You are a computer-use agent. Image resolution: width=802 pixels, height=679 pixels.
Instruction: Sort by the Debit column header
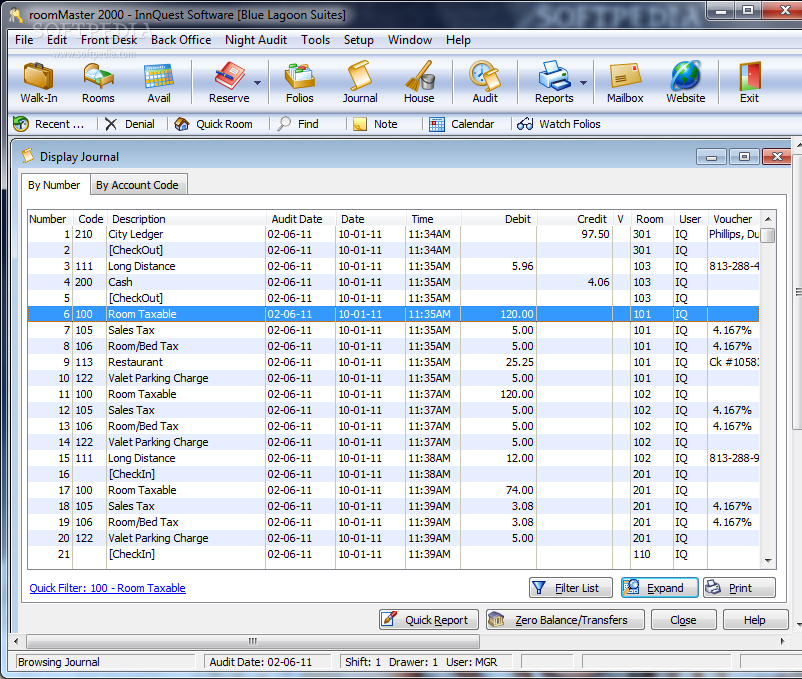tap(499, 219)
